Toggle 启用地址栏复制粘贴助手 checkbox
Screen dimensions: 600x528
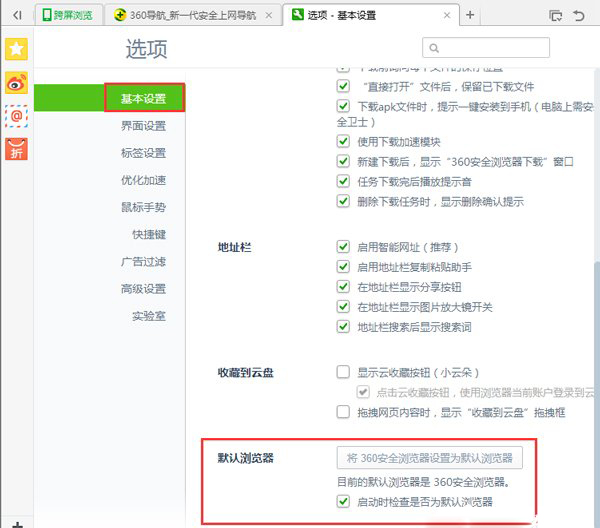[343, 267]
